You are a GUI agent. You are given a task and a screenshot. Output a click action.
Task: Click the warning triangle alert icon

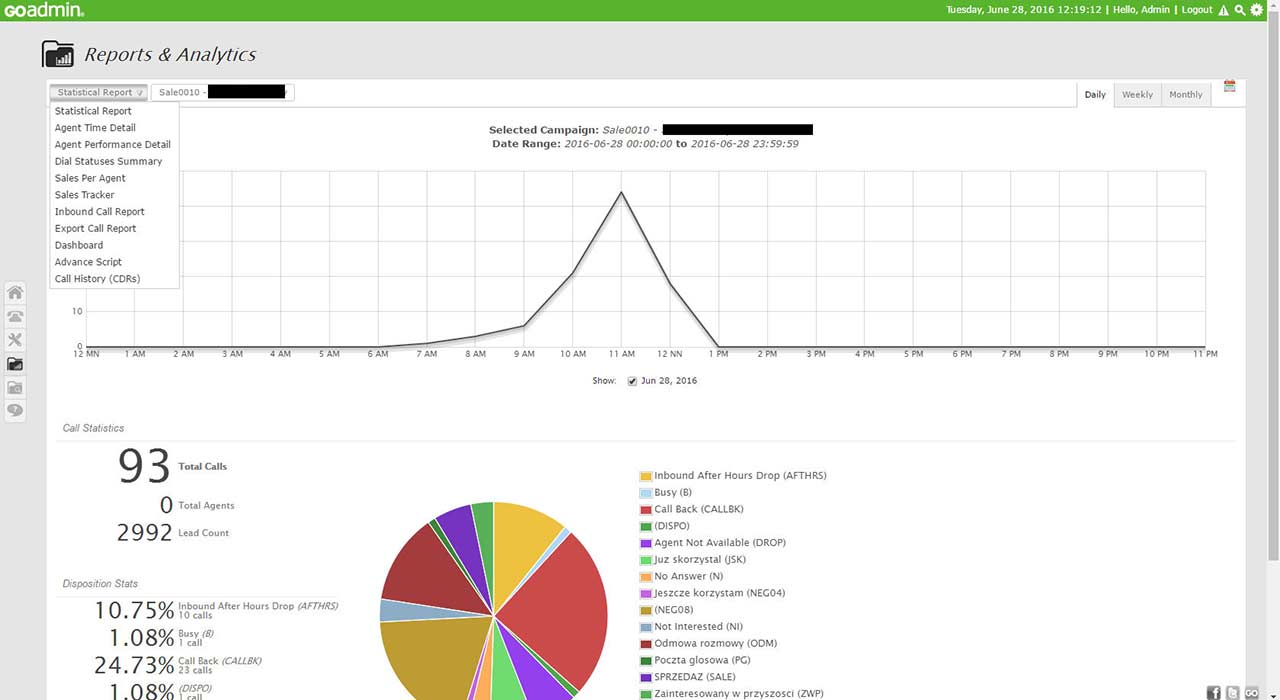pyautogui.click(x=1223, y=10)
